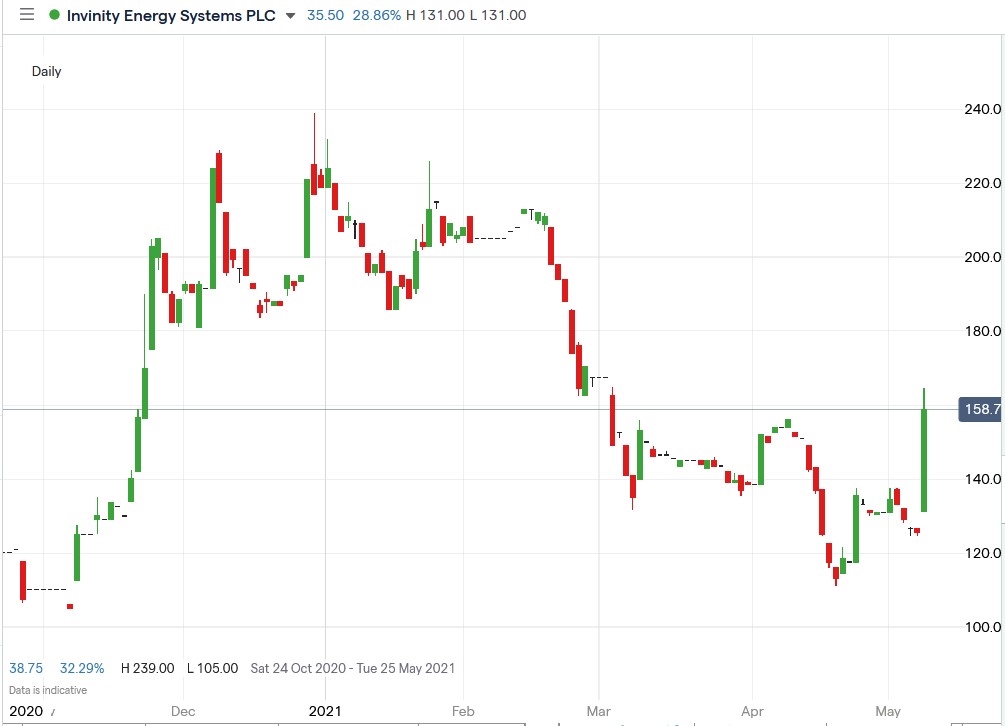This screenshot has height=726, width=1005.
Task: Click the Sat 24 Oct 2020 - Tue 25 May 2021 range
Action: pos(353,668)
